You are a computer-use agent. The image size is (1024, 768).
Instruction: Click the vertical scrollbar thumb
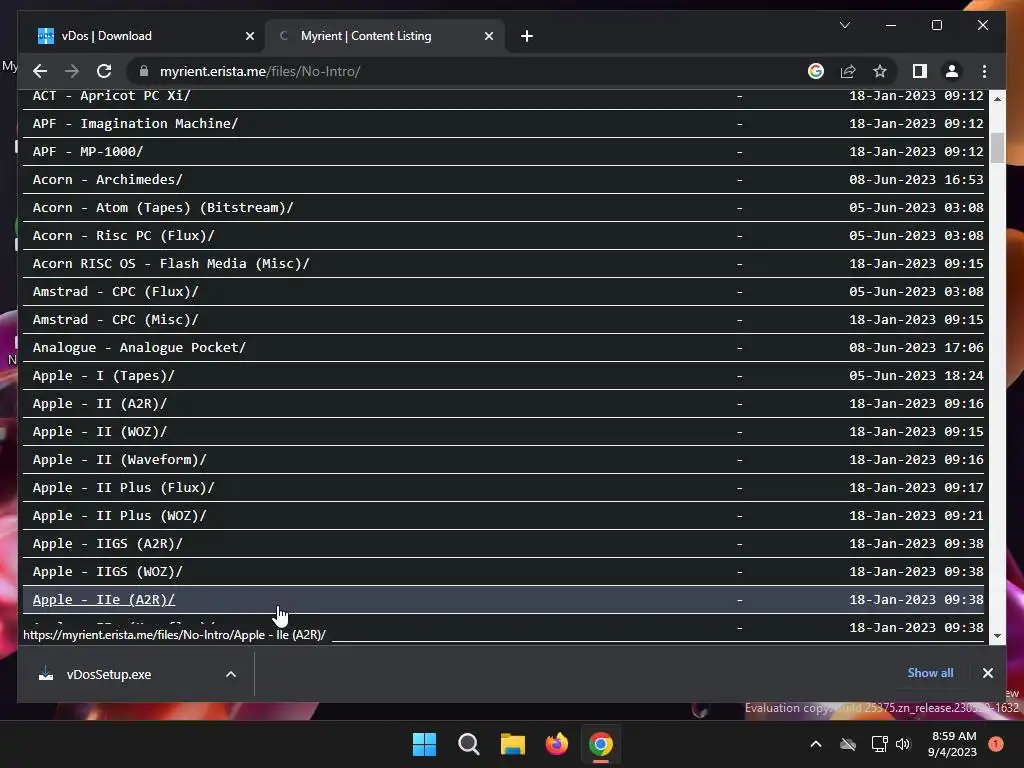997,148
